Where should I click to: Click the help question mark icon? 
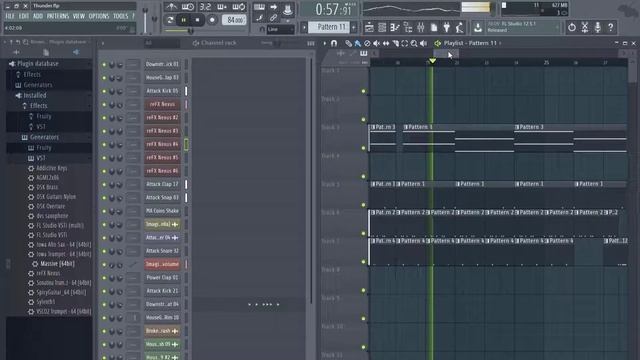pos(611,27)
